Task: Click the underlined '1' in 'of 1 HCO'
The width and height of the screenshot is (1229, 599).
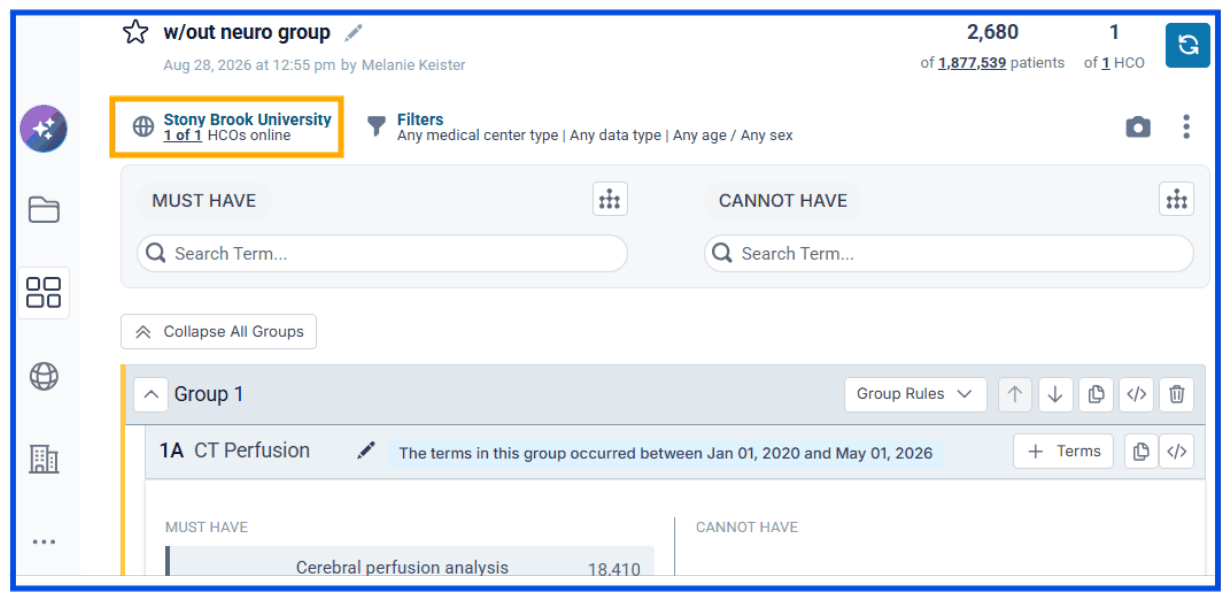Action: pos(1106,63)
